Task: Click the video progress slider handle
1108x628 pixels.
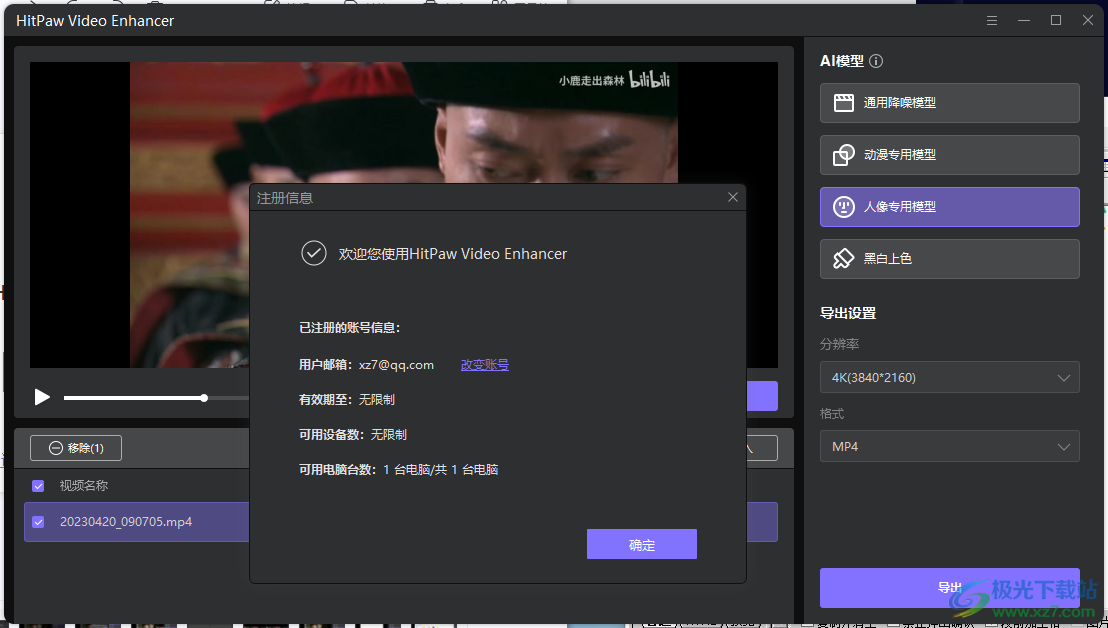Action: [x=204, y=398]
